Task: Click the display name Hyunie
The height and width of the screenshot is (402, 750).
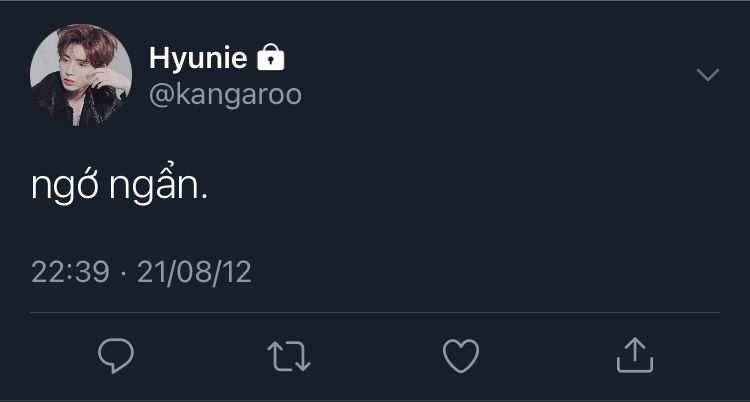Action: [x=198, y=58]
